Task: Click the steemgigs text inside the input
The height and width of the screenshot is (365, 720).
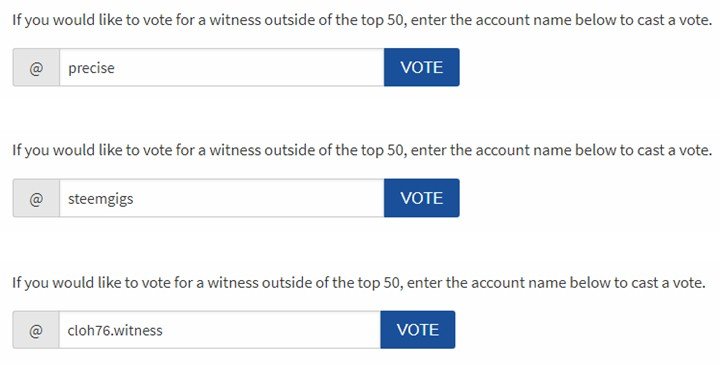Action: (x=101, y=199)
